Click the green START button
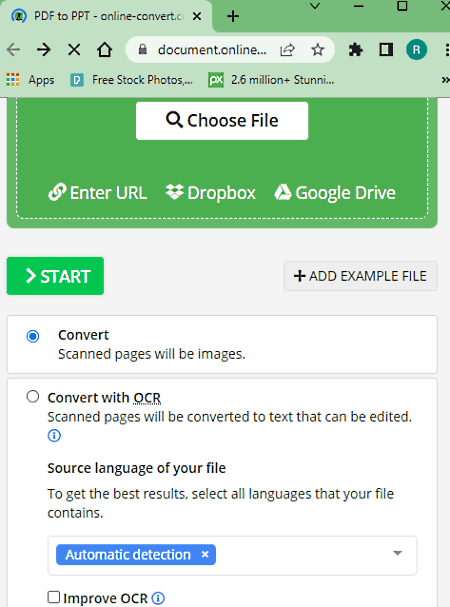 click(55, 276)
